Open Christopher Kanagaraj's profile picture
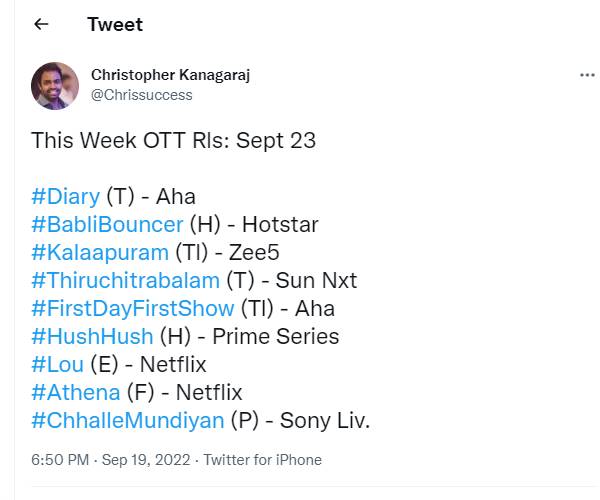 pyautogui.click(x=55, y=86)
